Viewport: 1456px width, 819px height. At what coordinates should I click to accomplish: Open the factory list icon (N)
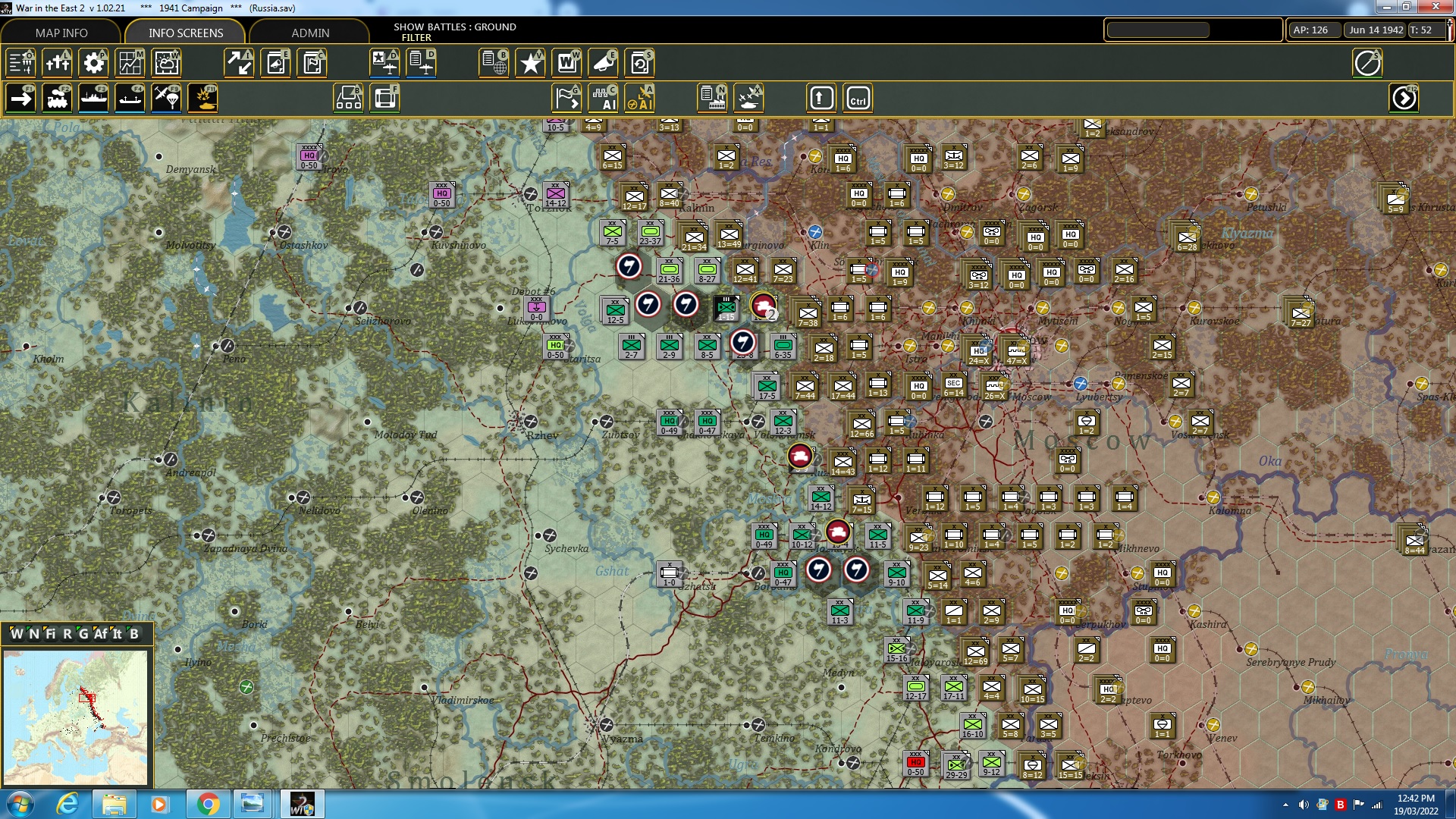(x=712, y=98)
